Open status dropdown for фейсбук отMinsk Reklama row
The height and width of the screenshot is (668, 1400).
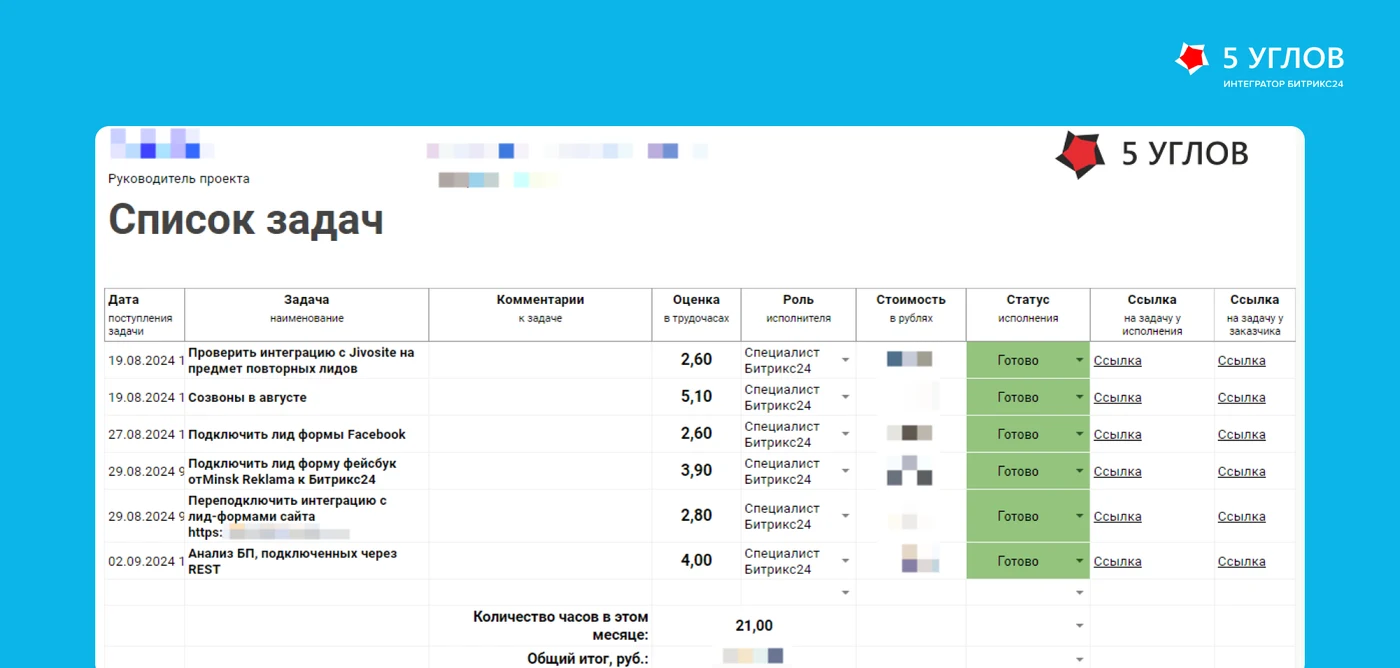point(1079,472)
